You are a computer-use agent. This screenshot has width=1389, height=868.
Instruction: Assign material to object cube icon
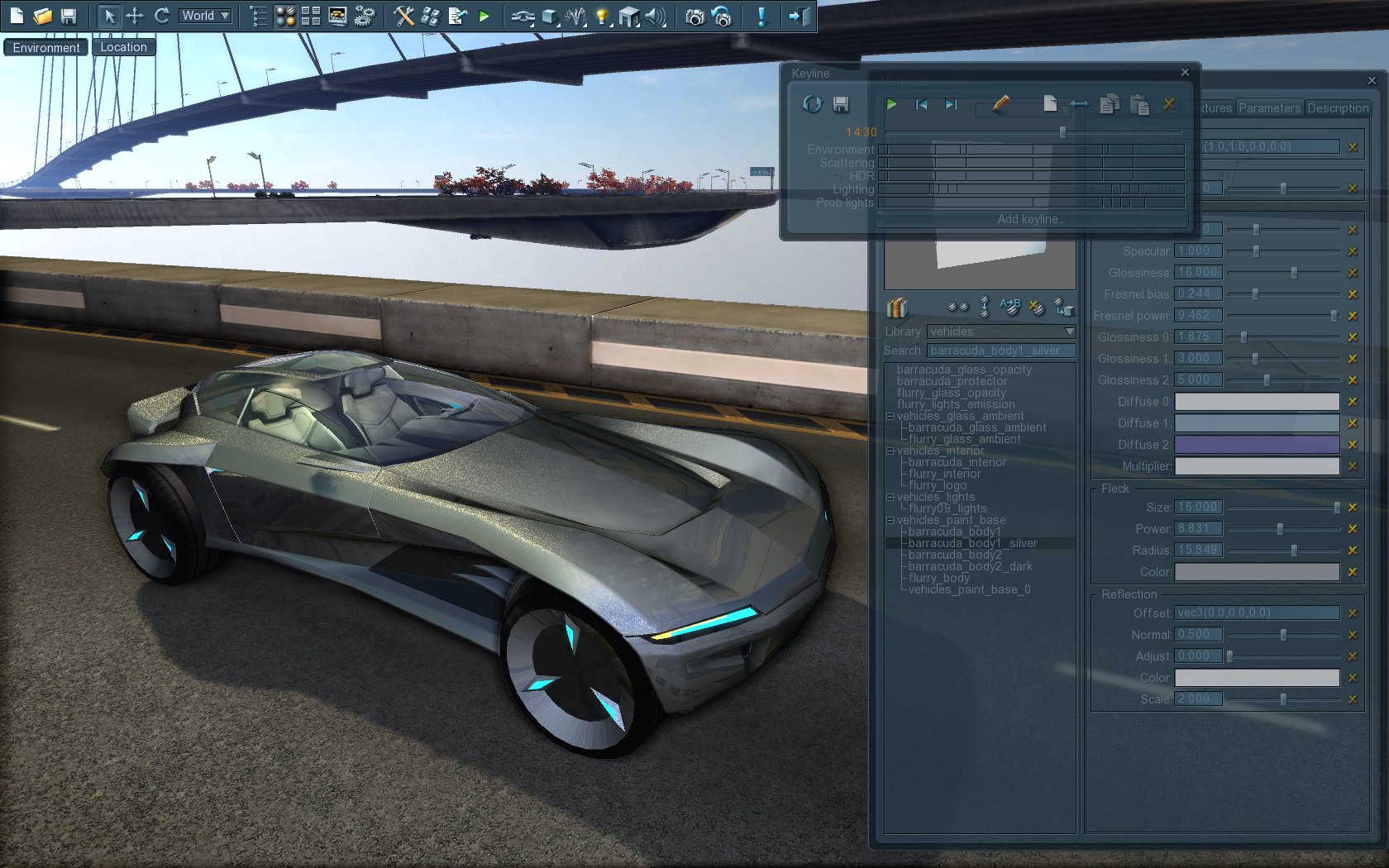tap(1064, 308)
